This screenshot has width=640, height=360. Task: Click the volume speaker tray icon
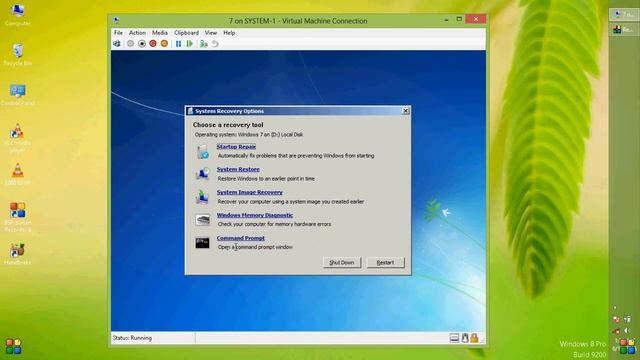(627, 331)
